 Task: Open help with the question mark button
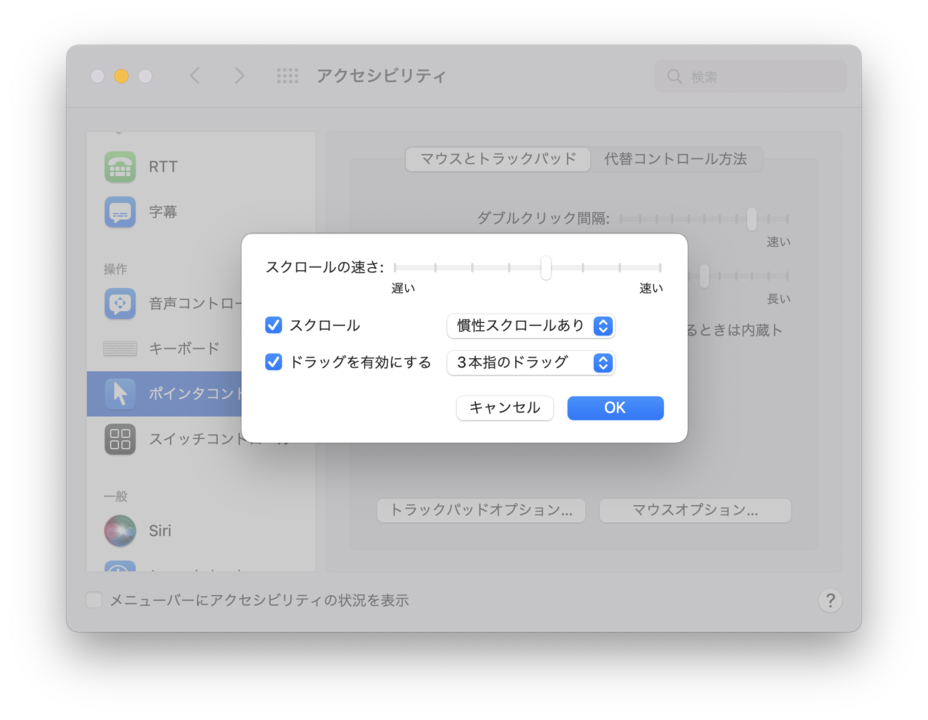tap(830, 600)
